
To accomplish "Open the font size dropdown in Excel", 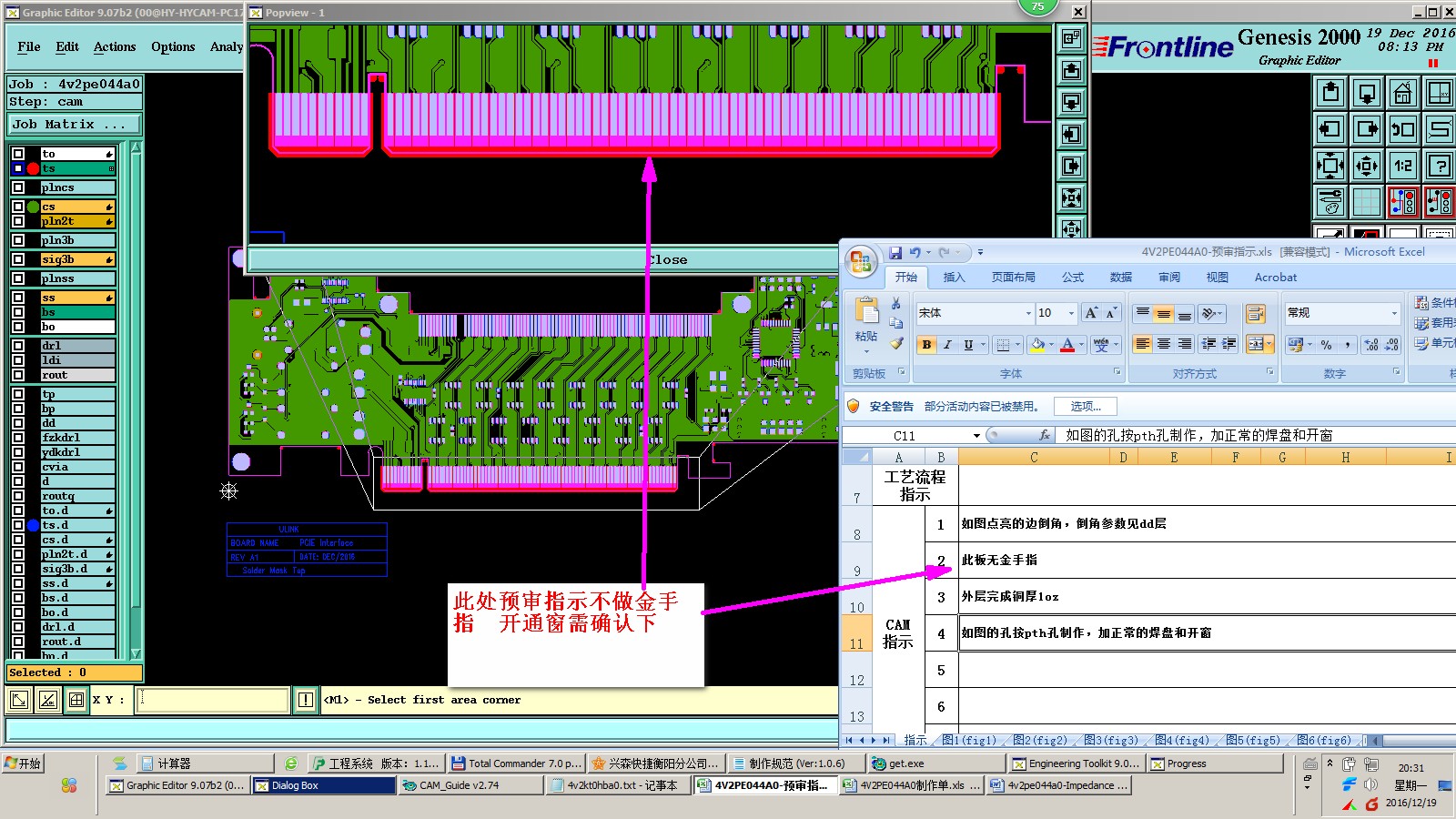I will 1071,313.
